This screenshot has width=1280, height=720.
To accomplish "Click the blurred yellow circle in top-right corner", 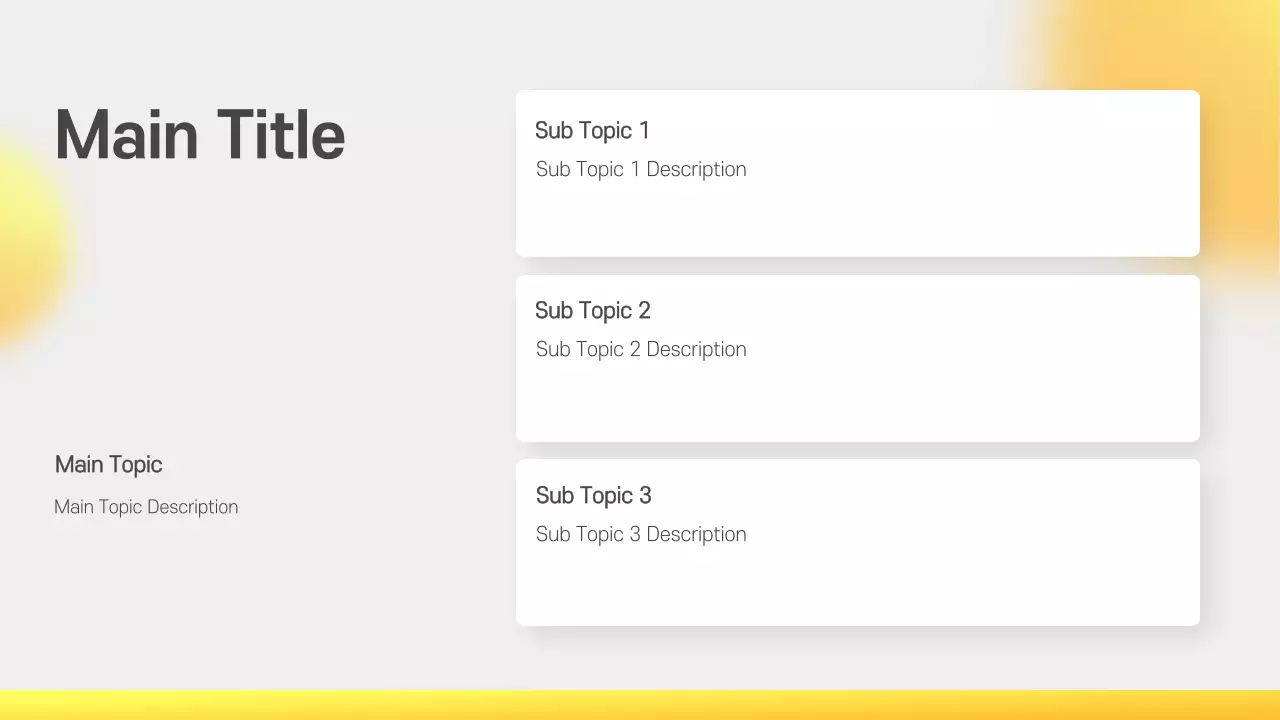I will point(1230,60).
